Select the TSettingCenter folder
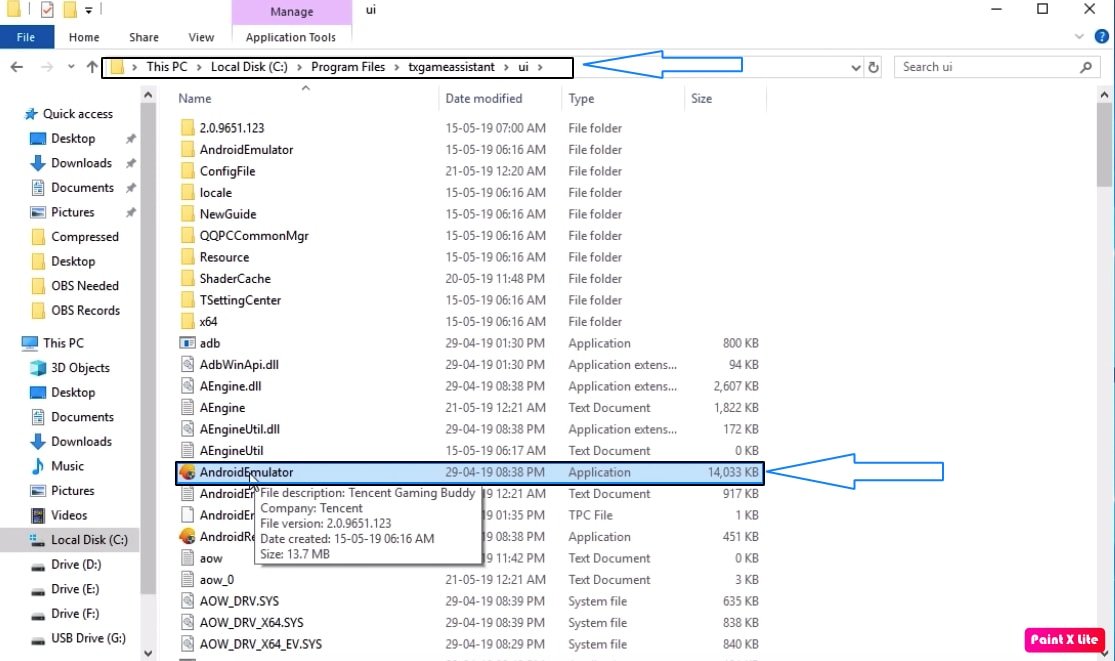Viewport: 1115px width, 661px height. click(240, 300)
